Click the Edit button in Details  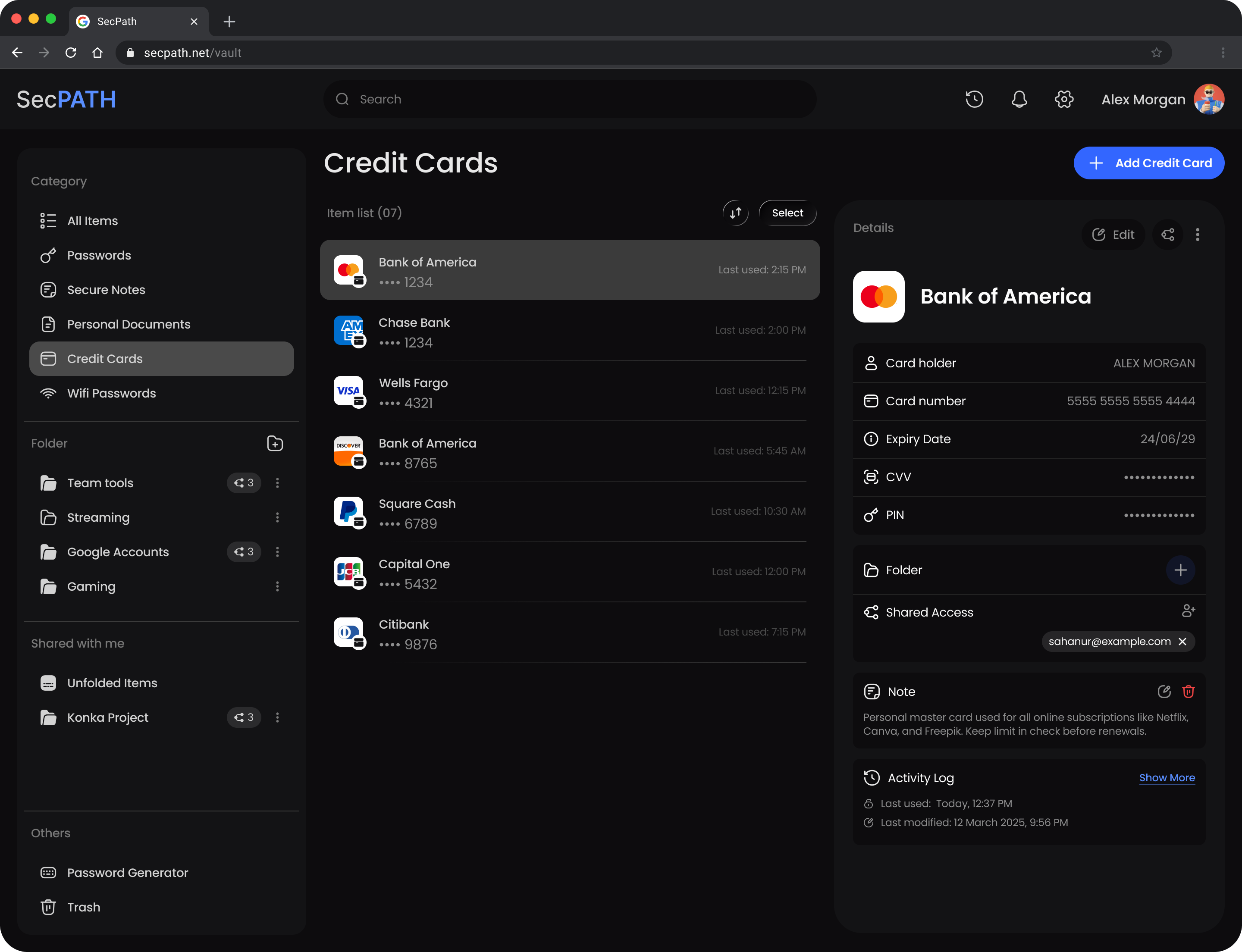click(x=1113, y=235)
